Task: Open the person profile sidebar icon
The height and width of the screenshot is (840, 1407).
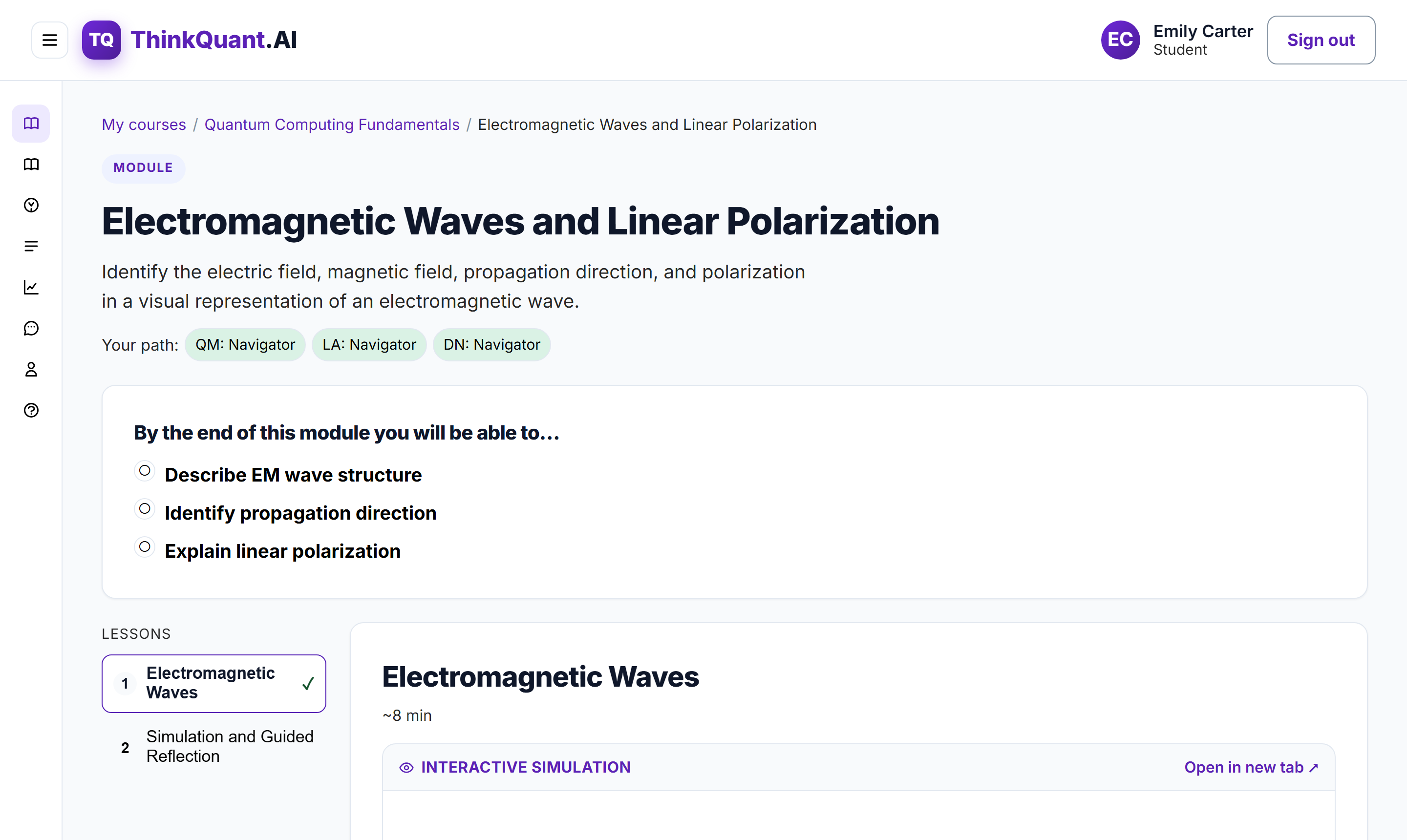Action: [31, 370]
